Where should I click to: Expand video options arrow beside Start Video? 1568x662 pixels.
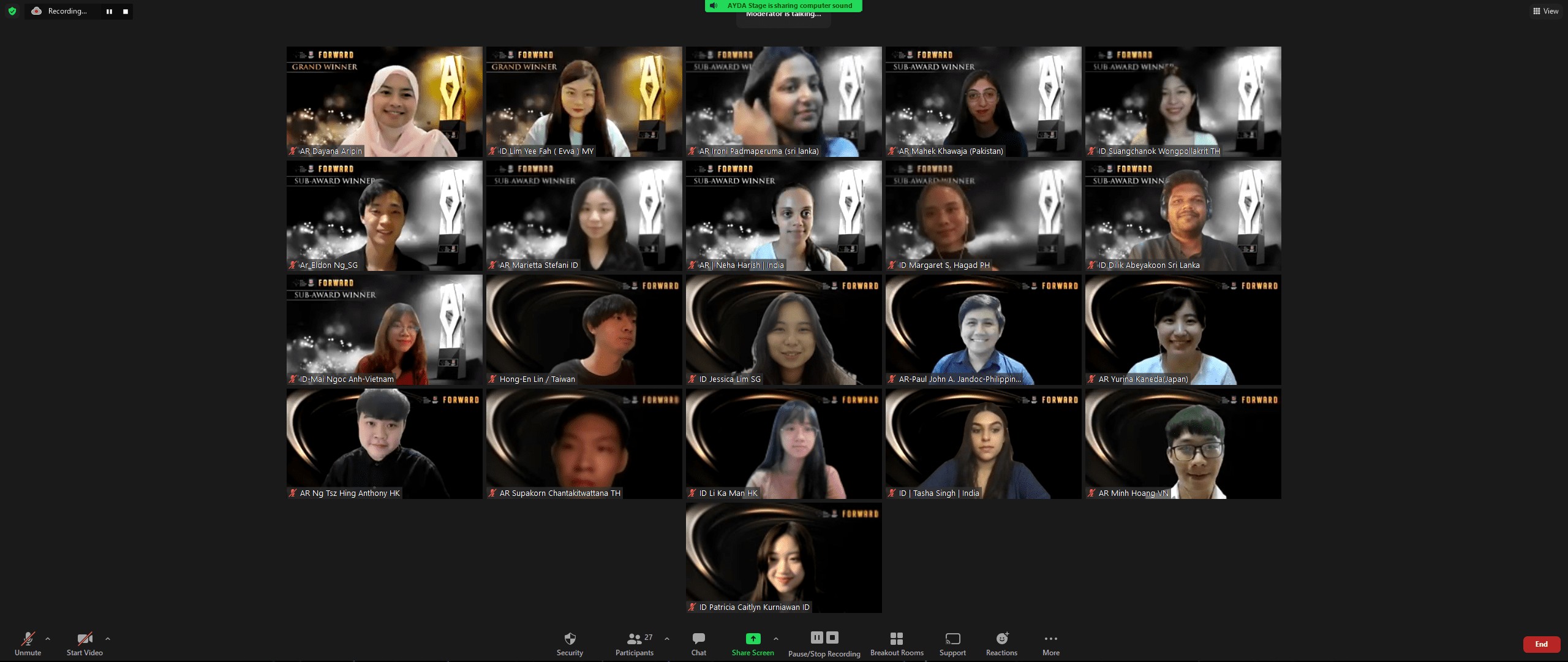108,639
